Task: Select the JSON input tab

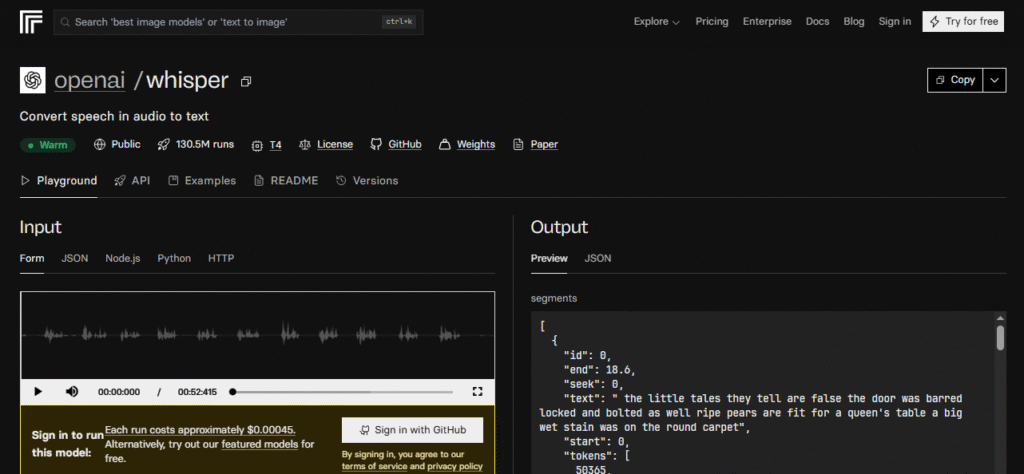Action: [x=74, y=259]
